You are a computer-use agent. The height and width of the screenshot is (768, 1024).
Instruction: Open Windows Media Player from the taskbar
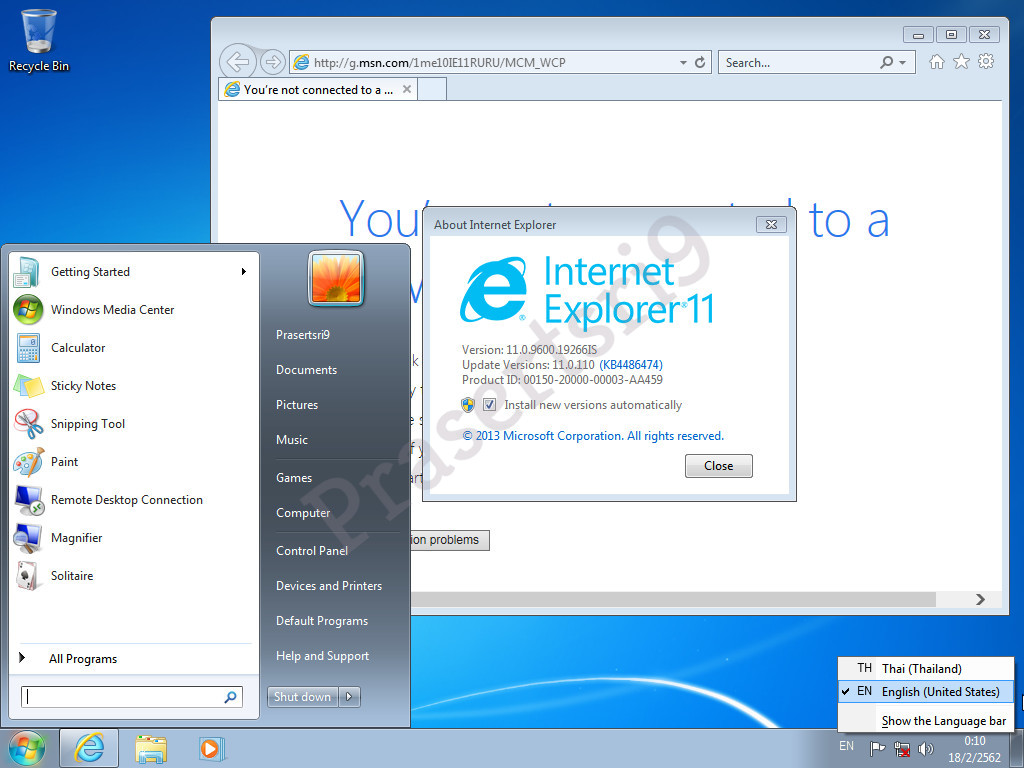pos(212,748)
